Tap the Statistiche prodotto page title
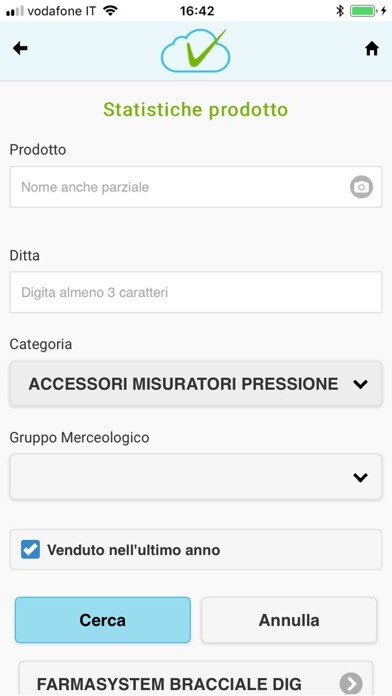This screenshot has height=696, width=392. [196, 110]
